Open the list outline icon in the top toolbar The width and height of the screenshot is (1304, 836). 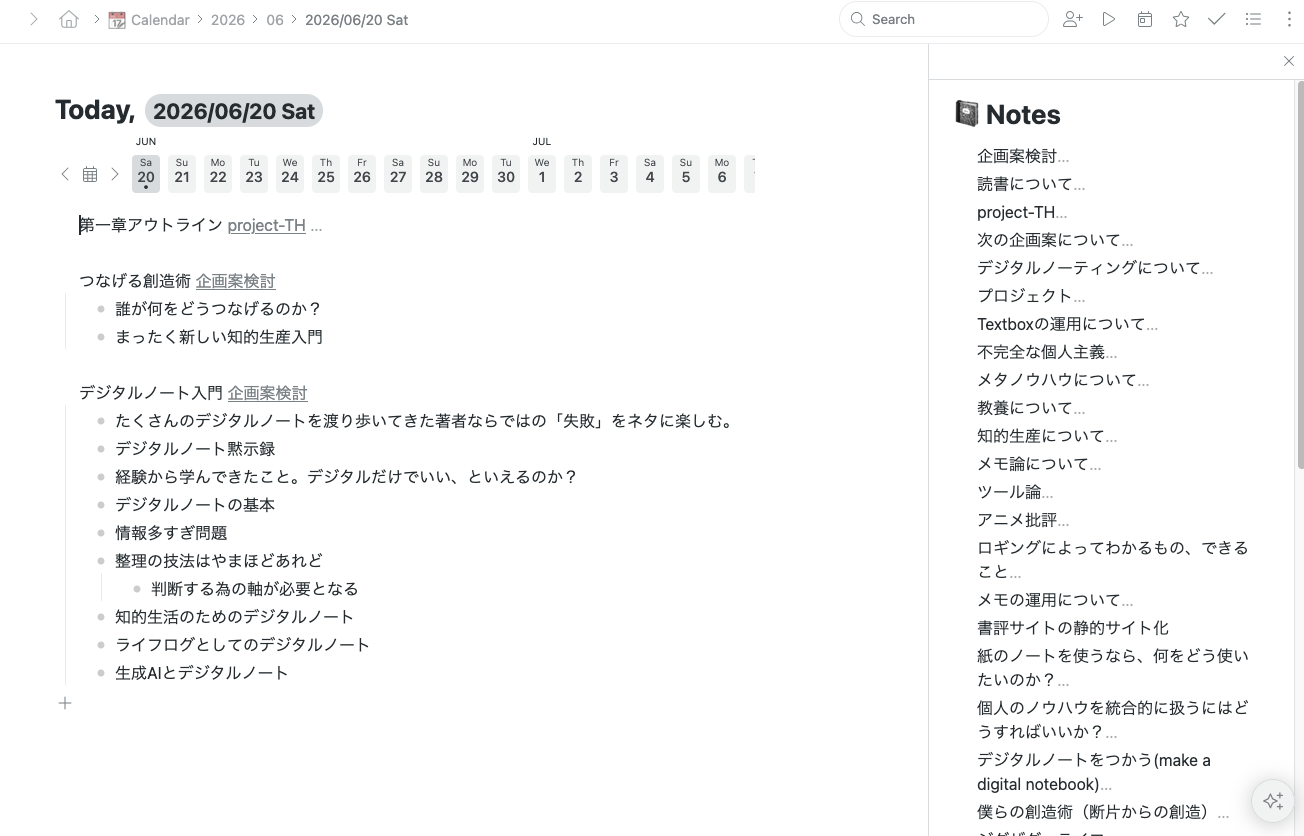pos(1253,19)
